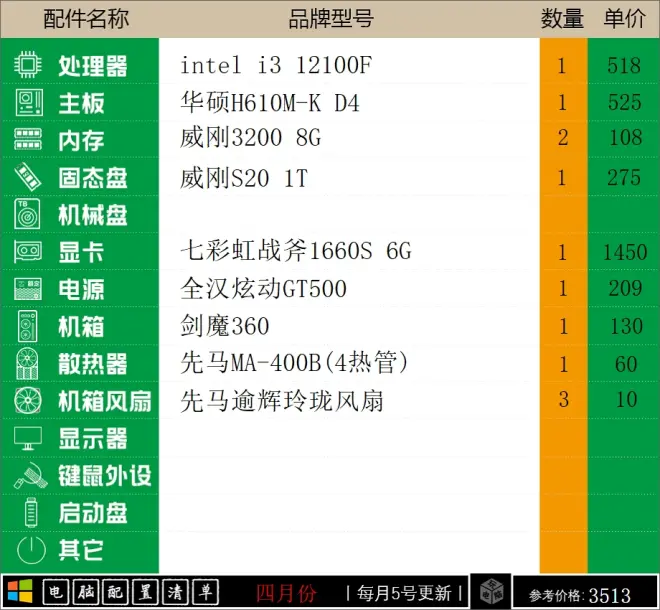
Task: Click the 键鼠外设 peripherals label
Action: point(104,476)
